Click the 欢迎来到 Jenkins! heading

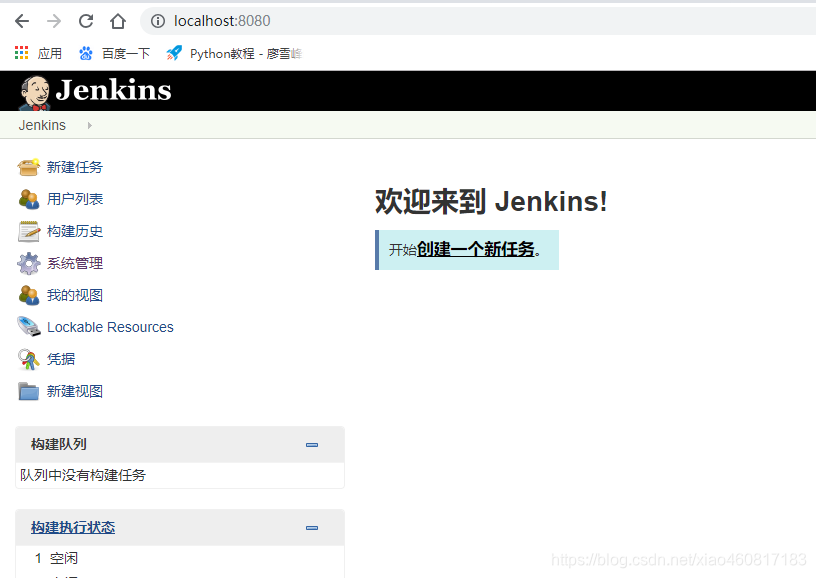click(x=491, y=201)
